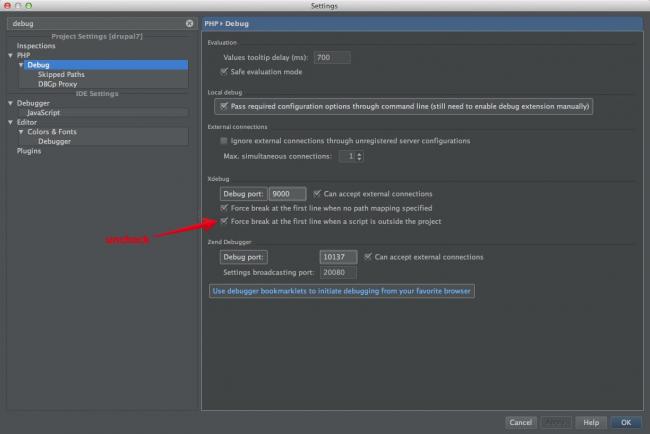Screen dimensions: 650x434
Task: Open JavaScript debugger settings
Action: 44,113
